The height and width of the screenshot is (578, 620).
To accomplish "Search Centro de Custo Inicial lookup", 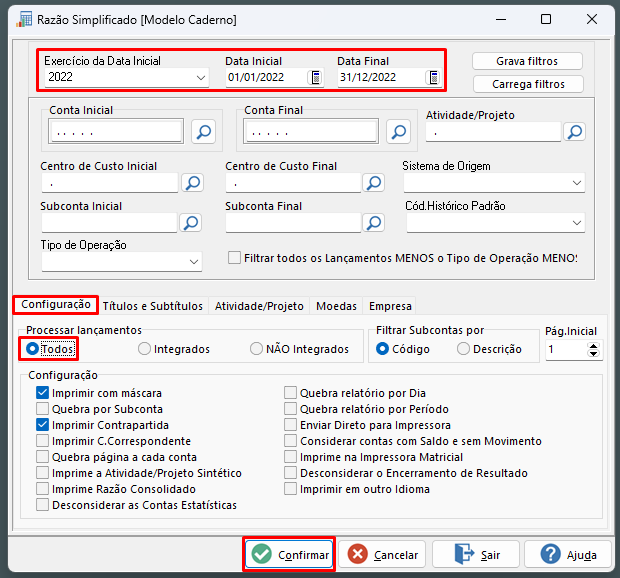I will pos(193,183).
